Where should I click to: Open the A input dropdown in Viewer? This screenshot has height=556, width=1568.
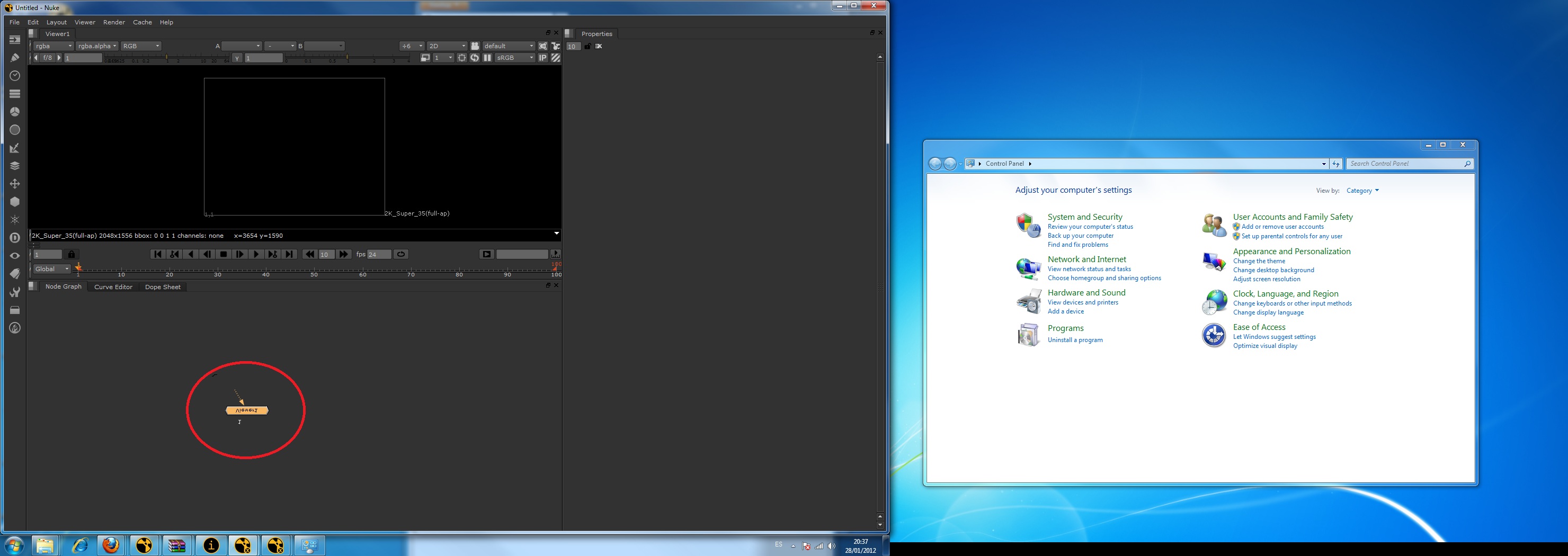click(x=242, y=46)
